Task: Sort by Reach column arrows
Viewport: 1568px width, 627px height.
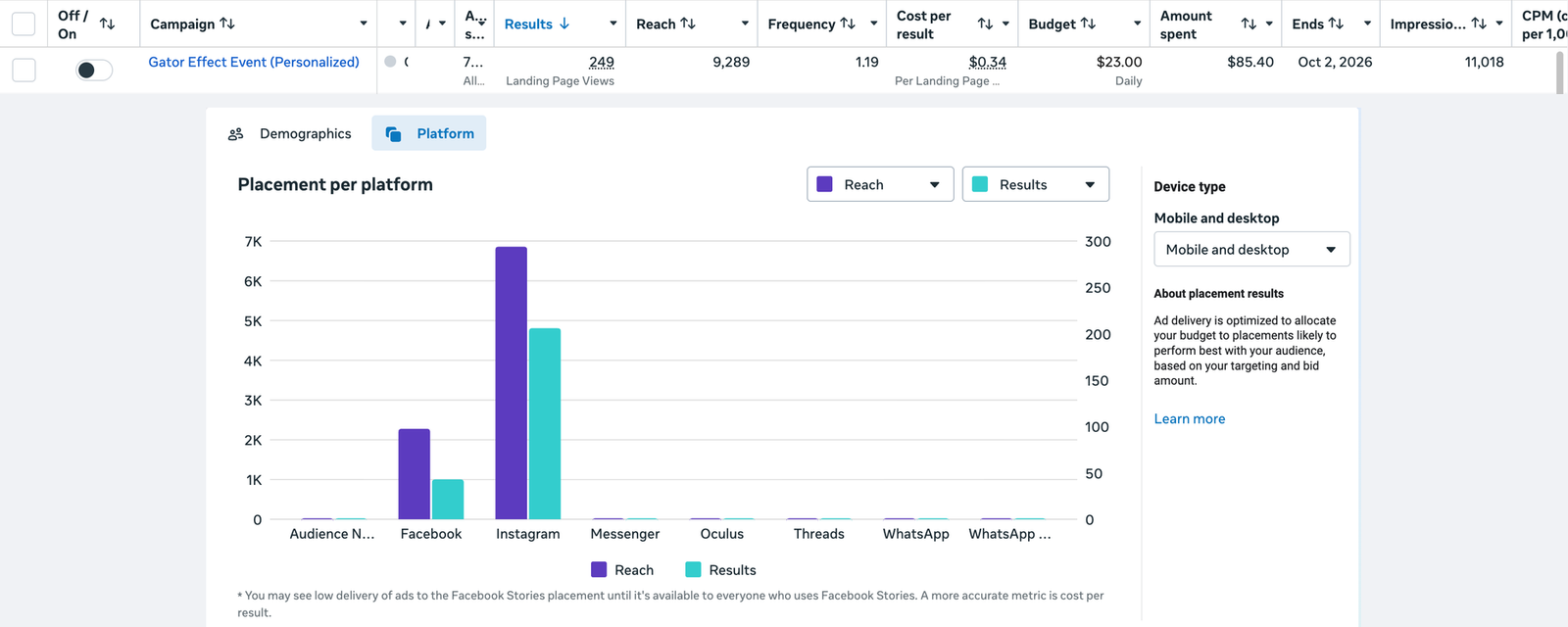Action: (688, 24)
